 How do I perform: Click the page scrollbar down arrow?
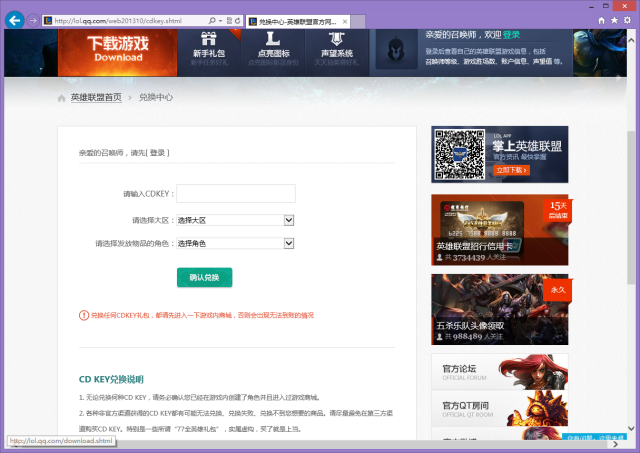[x=631, y=429]
